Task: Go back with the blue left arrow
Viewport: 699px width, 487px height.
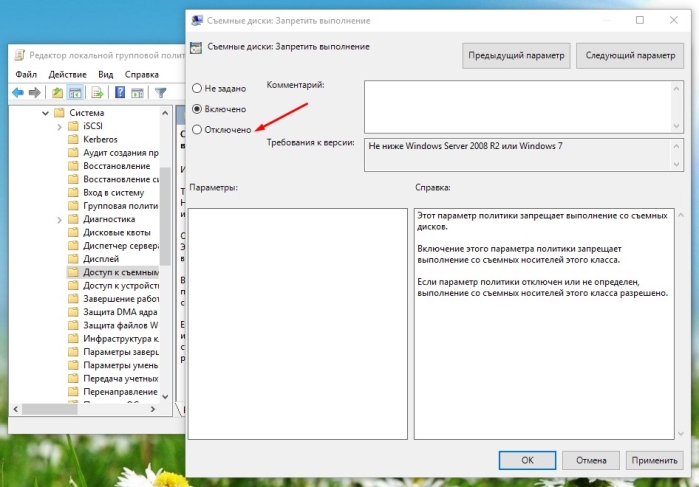Action: (18, 93)
